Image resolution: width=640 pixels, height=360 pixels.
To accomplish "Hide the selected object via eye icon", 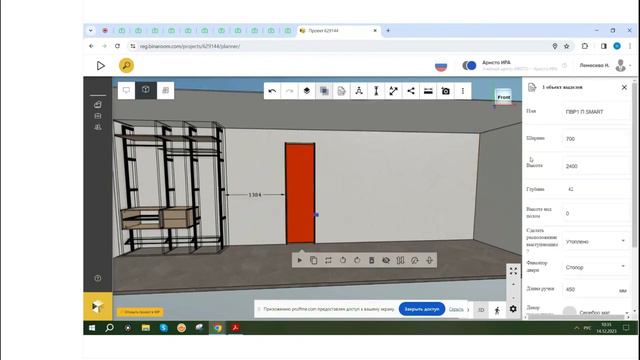I will click(x=386, y=260).
